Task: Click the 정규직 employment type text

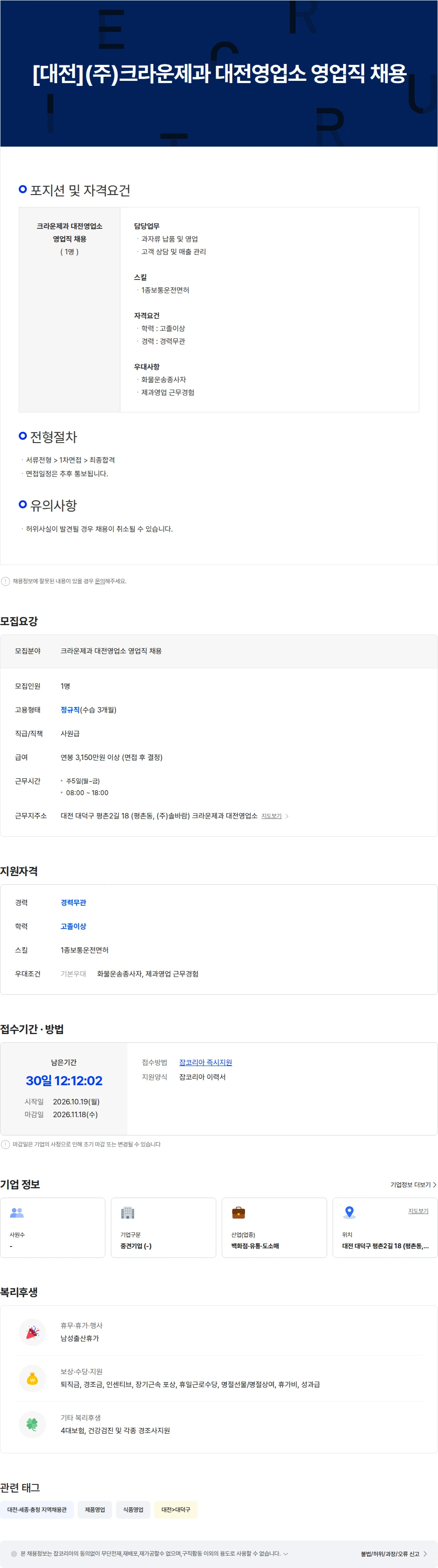Action: (x=70, y=710)
